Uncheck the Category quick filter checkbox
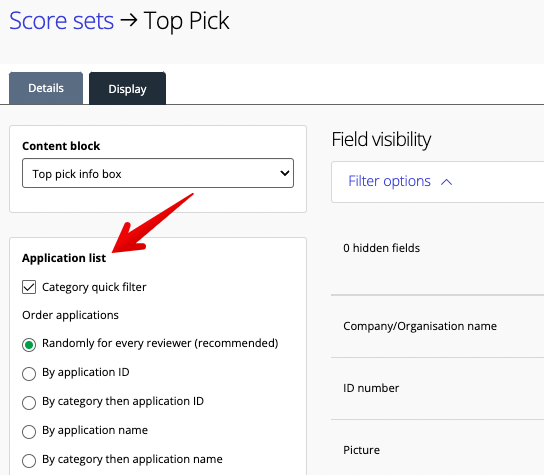 point(29,287)
